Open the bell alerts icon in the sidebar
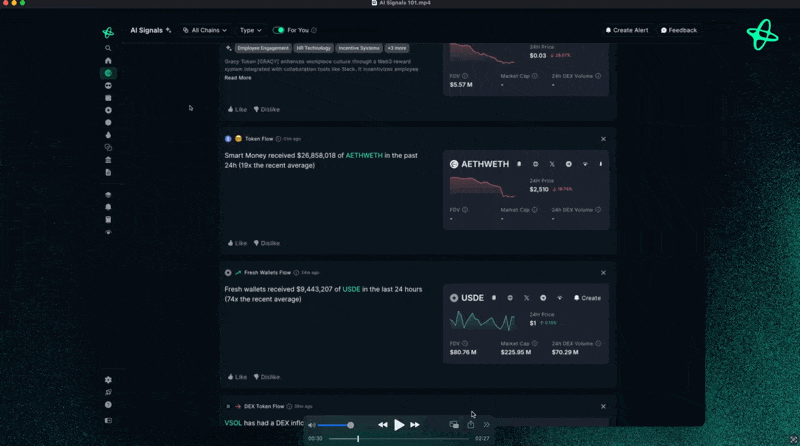The image size is (800, 446). [108, 207]
